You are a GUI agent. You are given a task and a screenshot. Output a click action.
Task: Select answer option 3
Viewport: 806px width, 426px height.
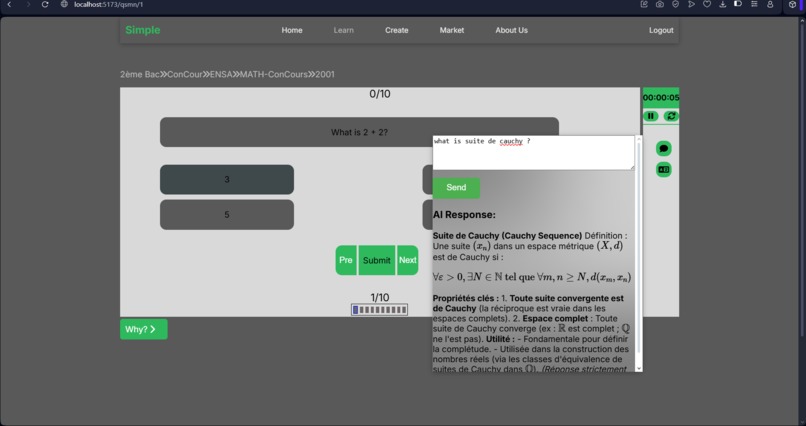[227, 179]
